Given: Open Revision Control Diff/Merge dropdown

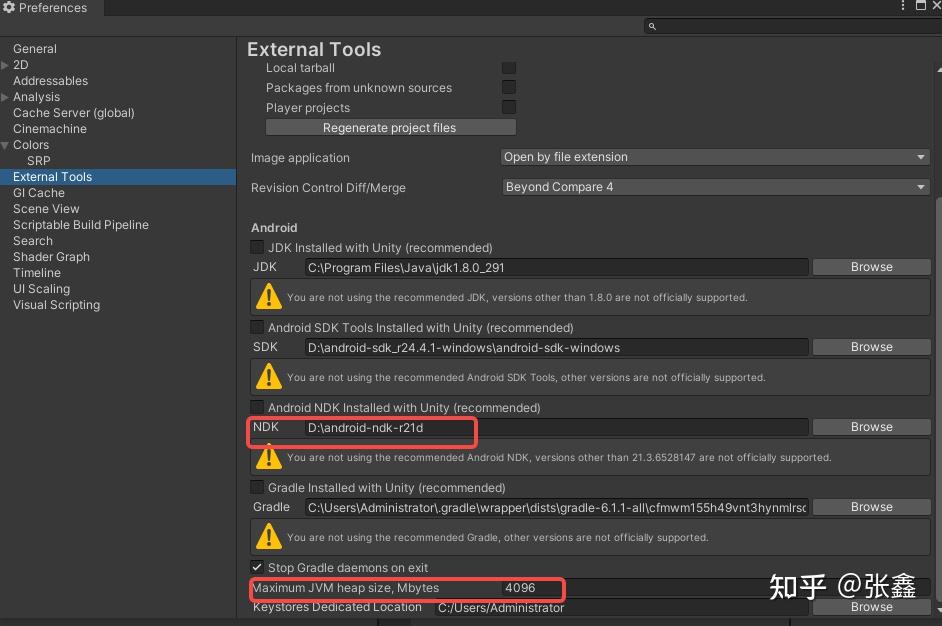Looking at the screenshot, I should 715,187.
